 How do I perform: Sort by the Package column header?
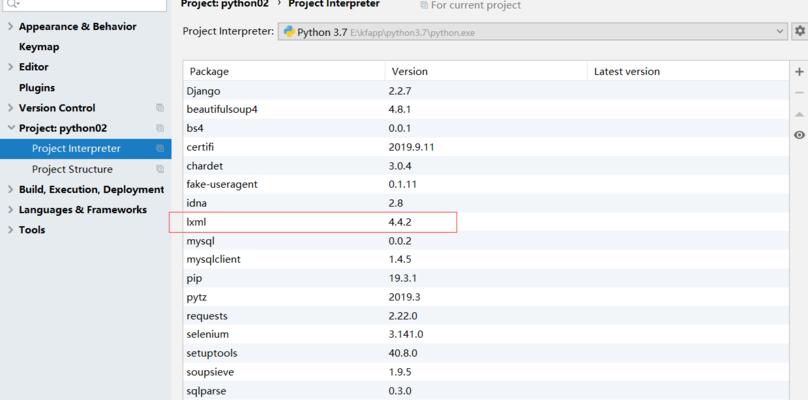click(284, 71)
